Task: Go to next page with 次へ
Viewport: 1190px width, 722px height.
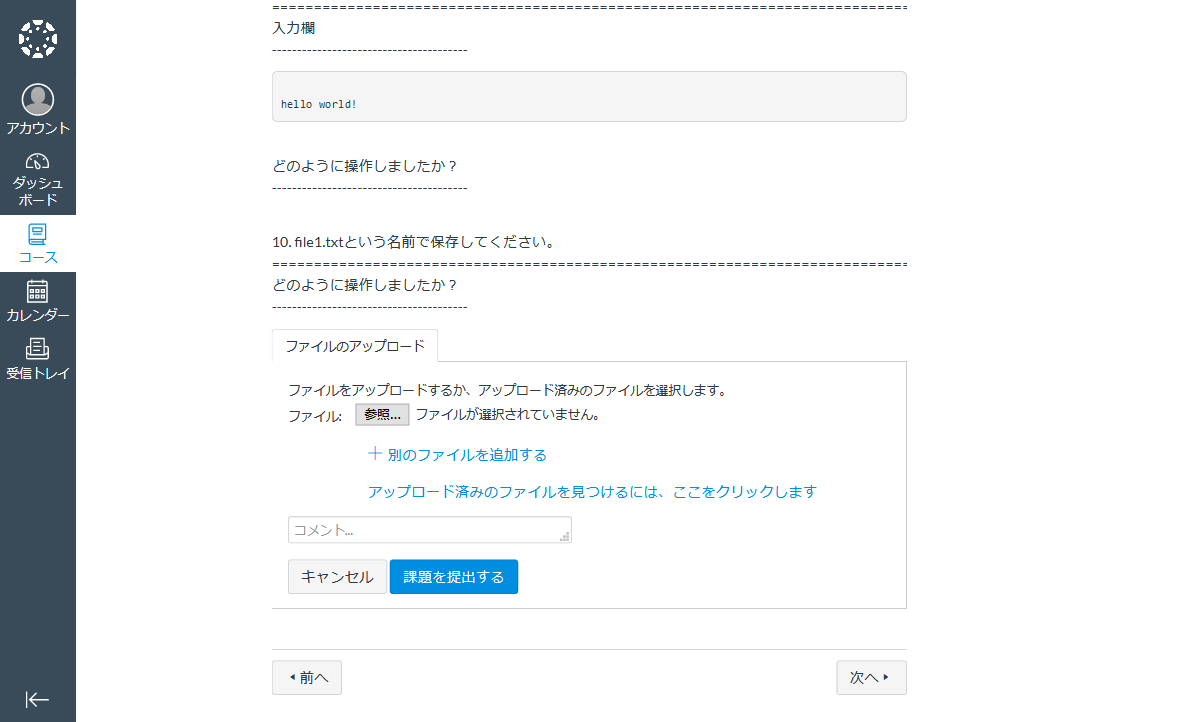Action: click(871, 678)
